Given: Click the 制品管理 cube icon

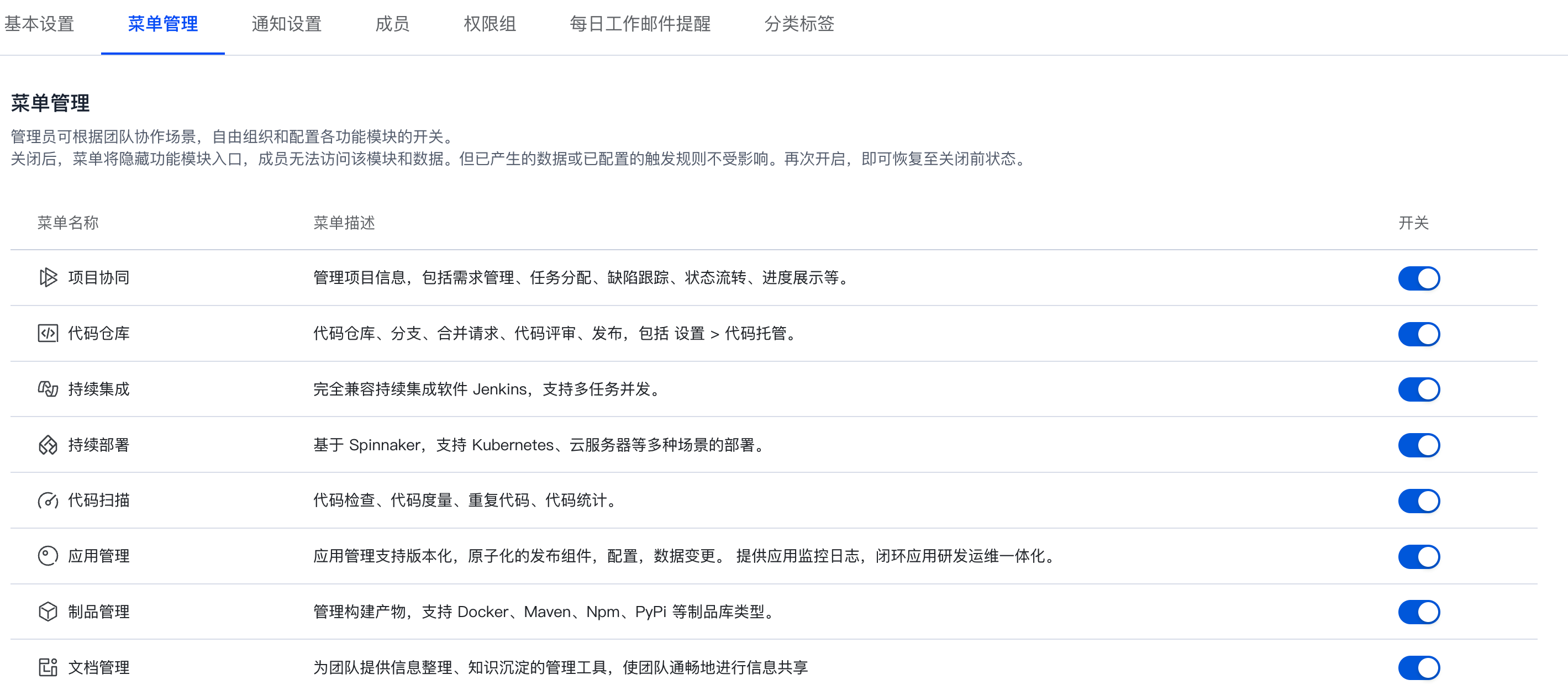Looking at the screenshot, I should point(48,612).
